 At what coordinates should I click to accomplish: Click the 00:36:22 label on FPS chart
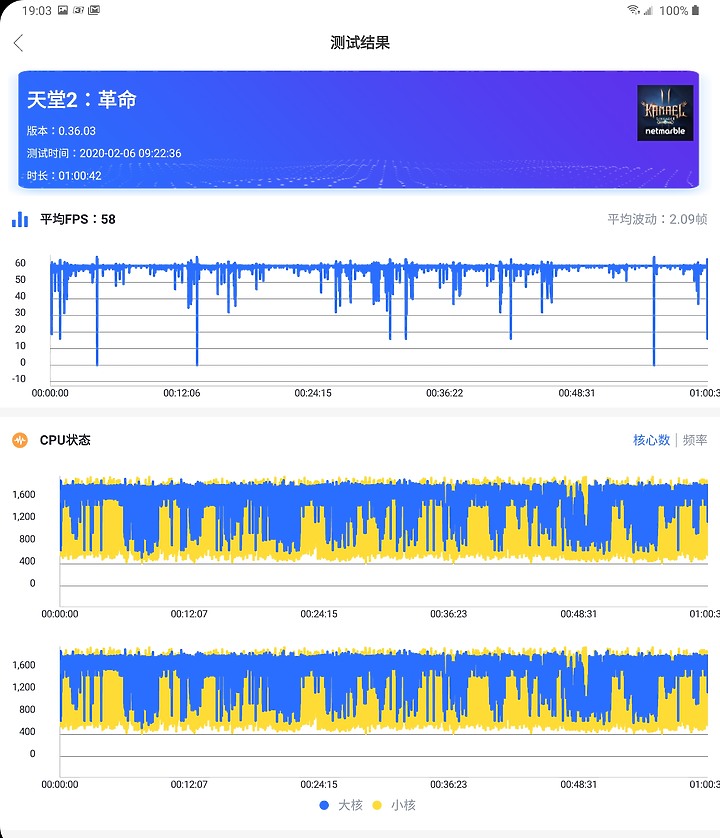[444, 393]
